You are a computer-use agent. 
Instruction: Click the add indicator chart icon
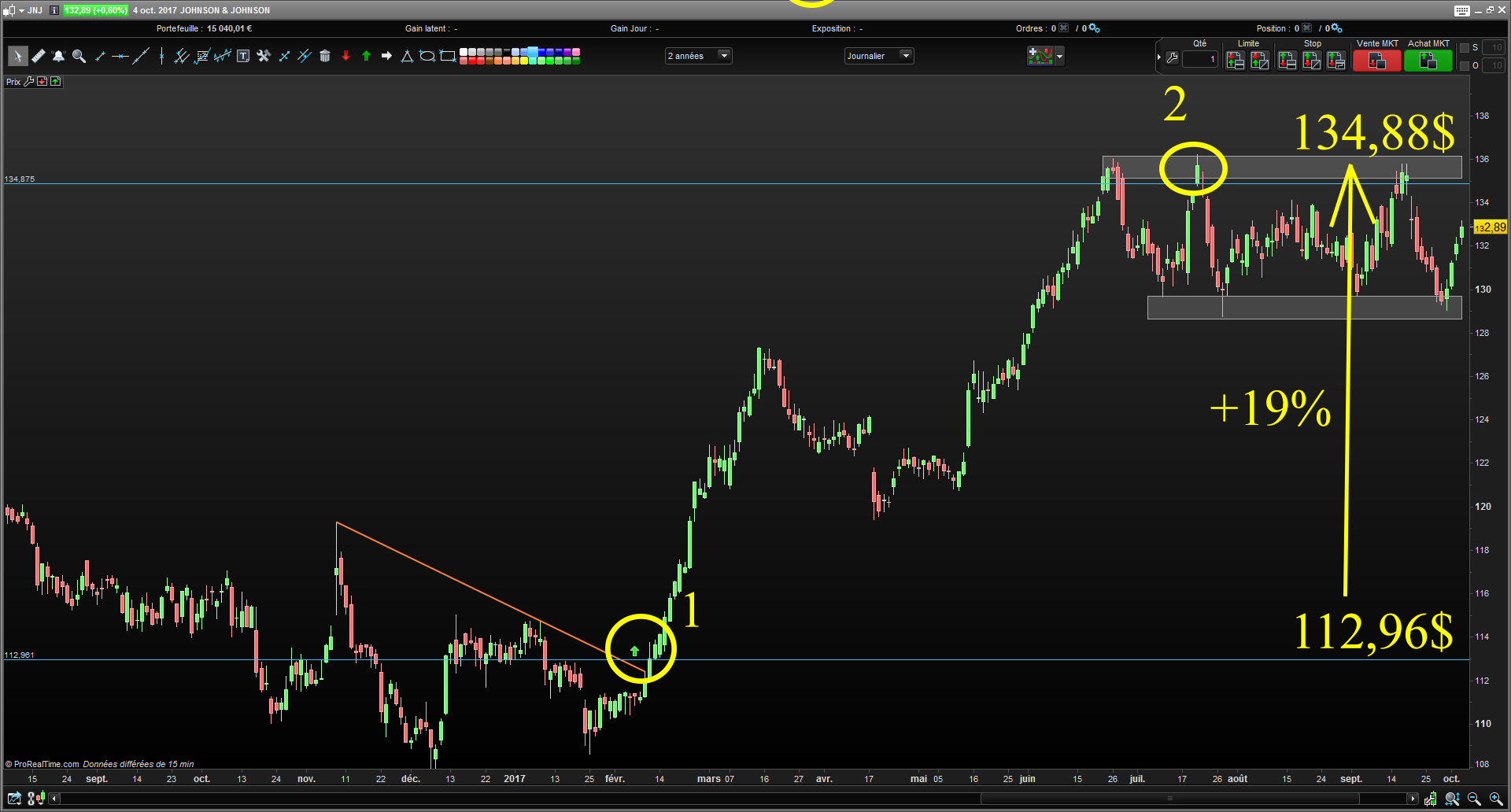pyautogui.click(x=1040, y=56)
